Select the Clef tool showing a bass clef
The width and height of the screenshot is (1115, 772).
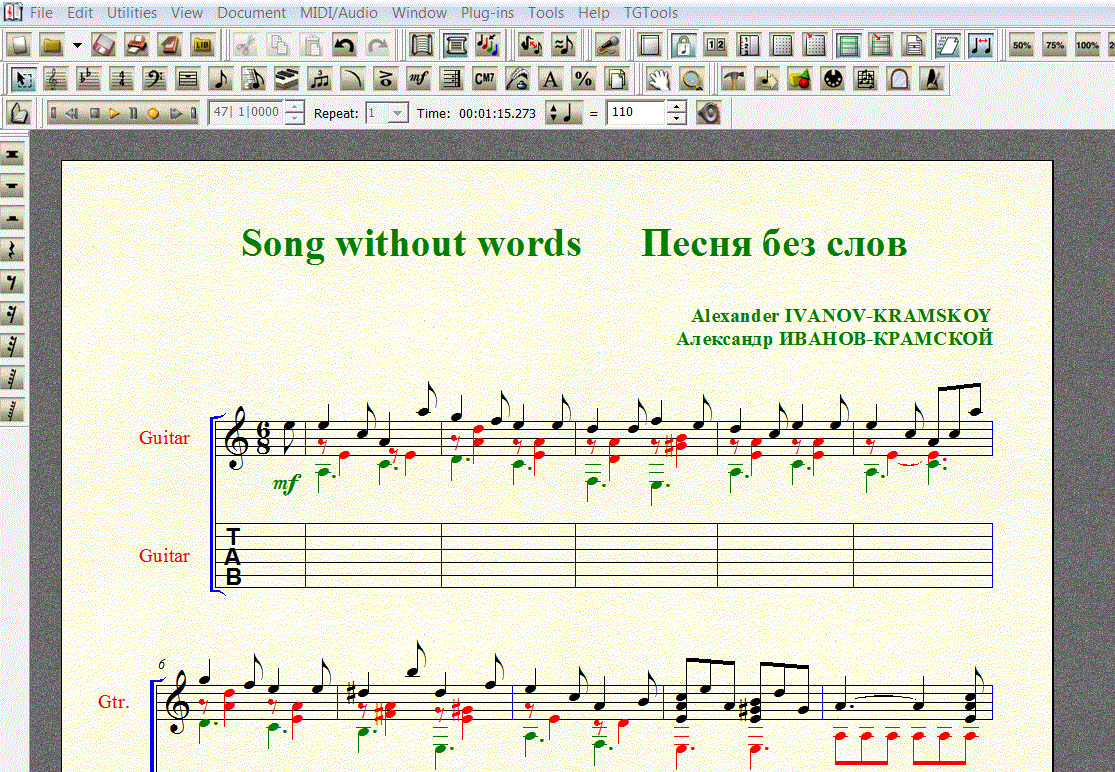(154, 79)
